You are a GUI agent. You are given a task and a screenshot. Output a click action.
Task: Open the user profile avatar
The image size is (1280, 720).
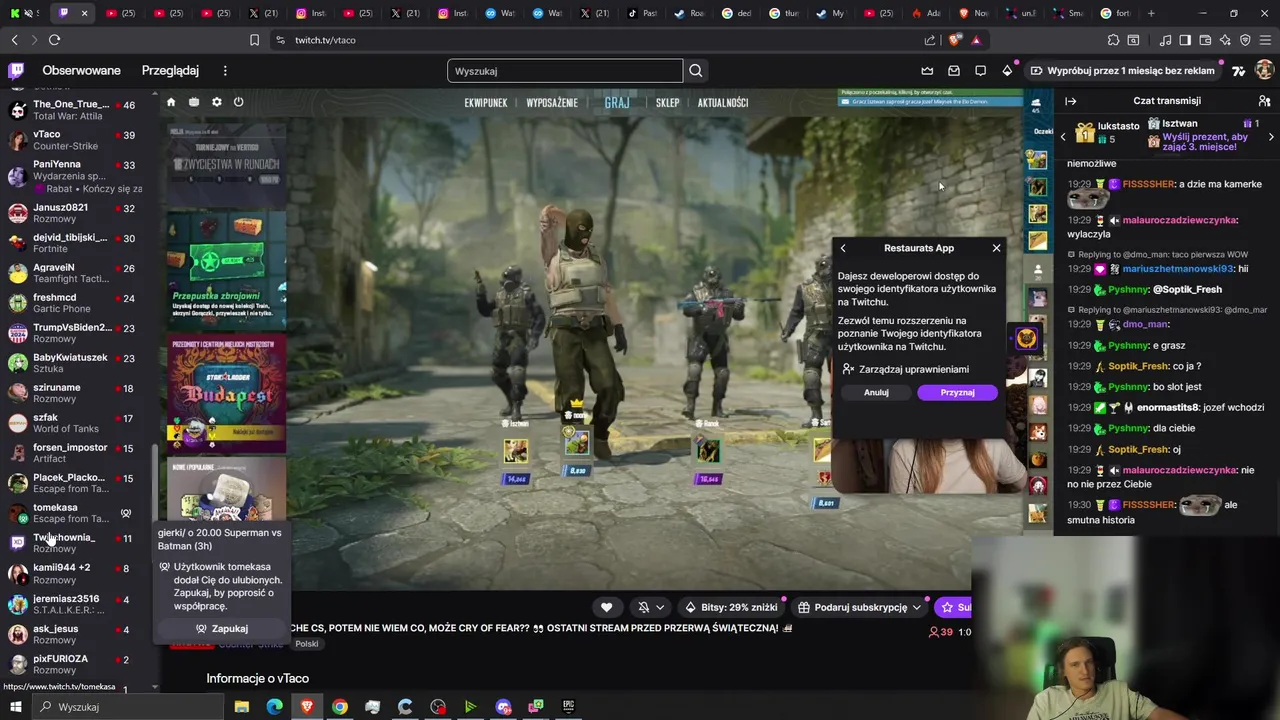pyautogui.click(x=1264, y=71)
